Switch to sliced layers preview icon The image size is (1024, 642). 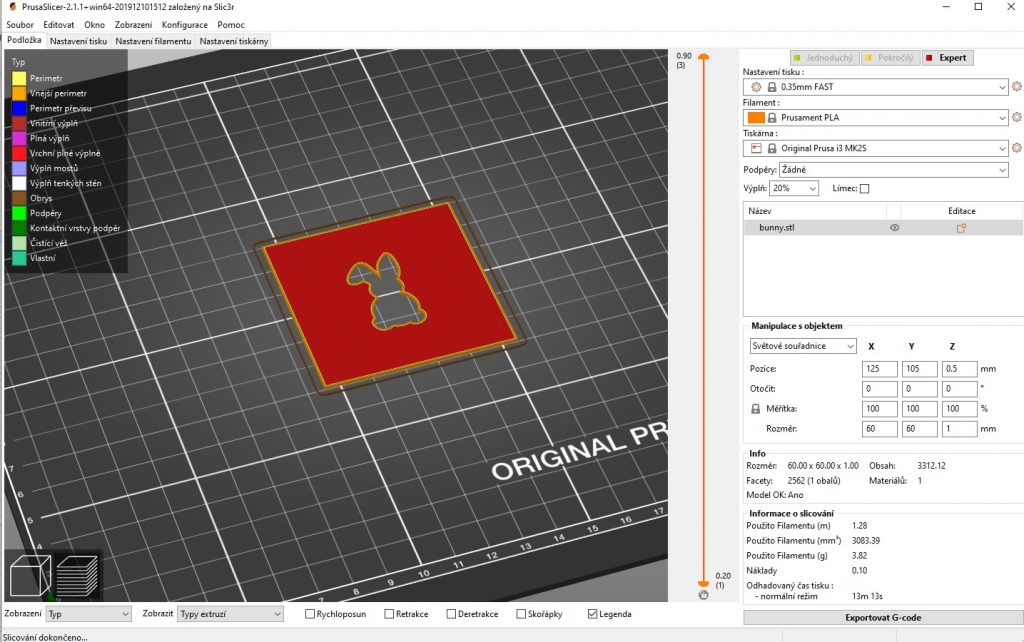click(x=78, y=577)
